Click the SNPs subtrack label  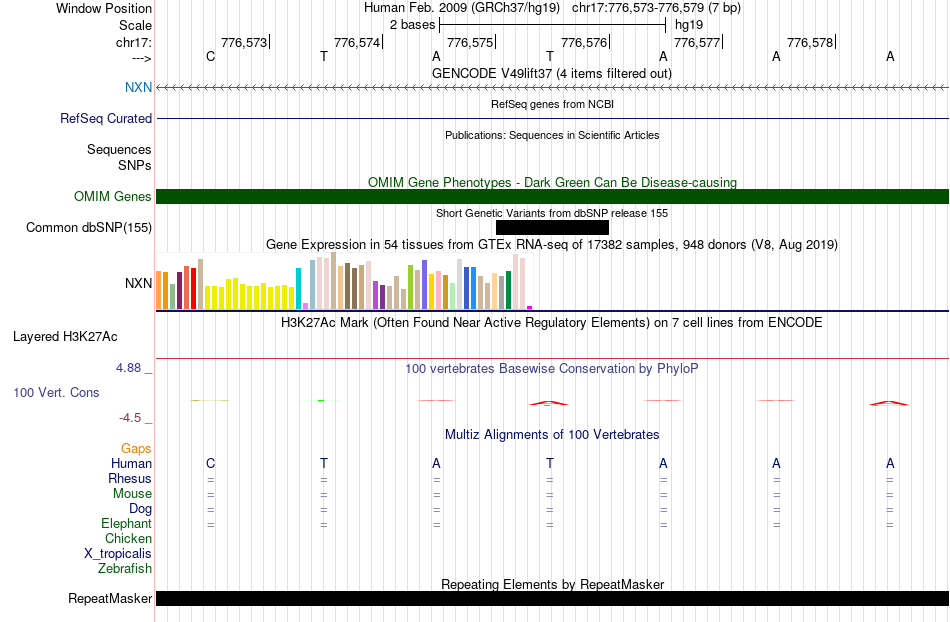(x=135, y=165)
